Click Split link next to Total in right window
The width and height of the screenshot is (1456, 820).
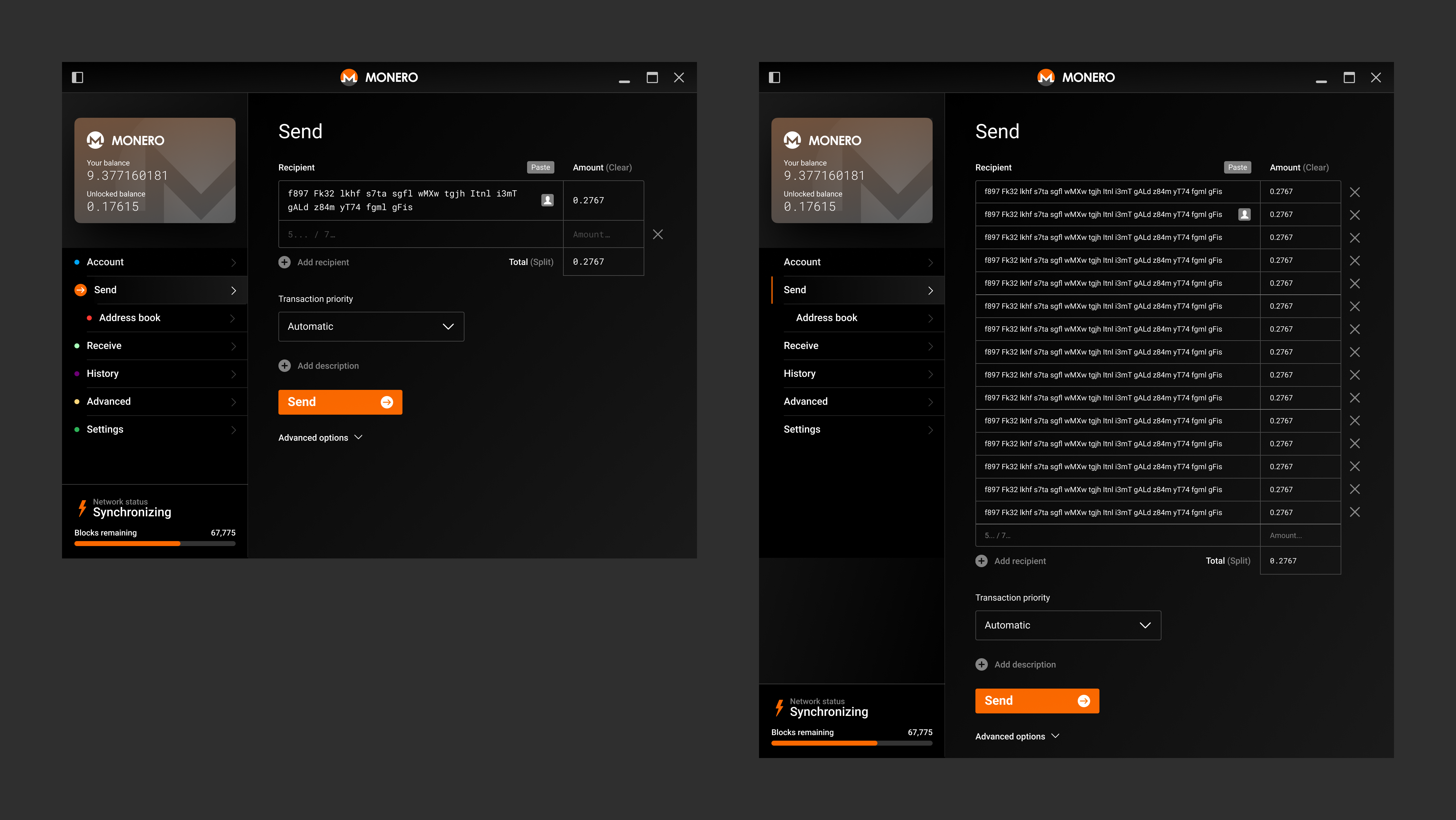[x=1239, y=561]
